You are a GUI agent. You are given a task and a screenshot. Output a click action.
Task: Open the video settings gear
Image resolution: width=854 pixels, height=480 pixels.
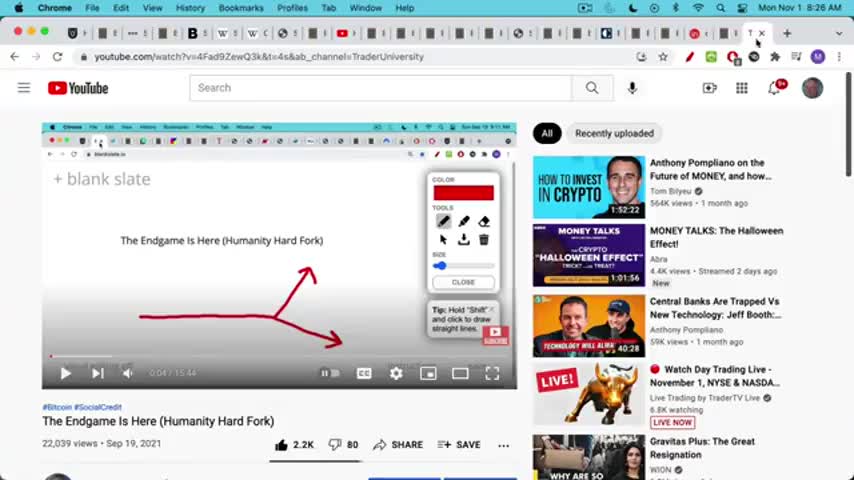(396, 373)
